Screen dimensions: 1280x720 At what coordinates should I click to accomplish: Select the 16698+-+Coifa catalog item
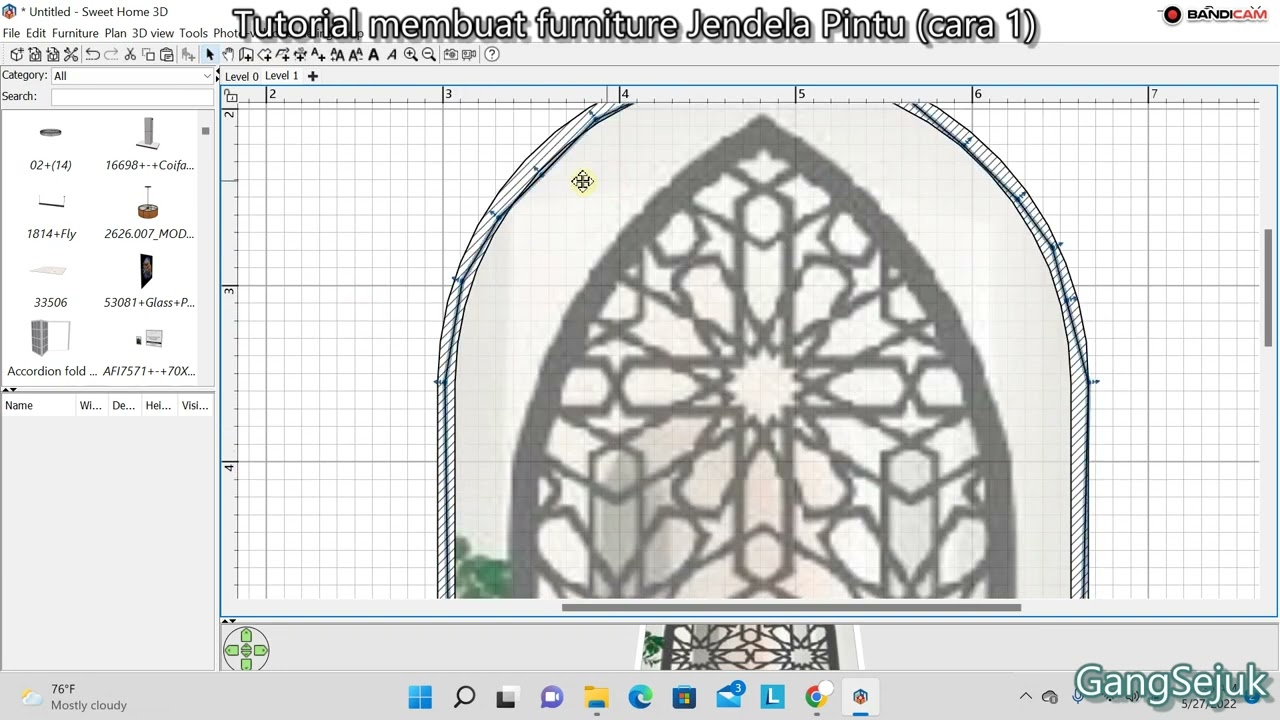click(x=149, y=146)
